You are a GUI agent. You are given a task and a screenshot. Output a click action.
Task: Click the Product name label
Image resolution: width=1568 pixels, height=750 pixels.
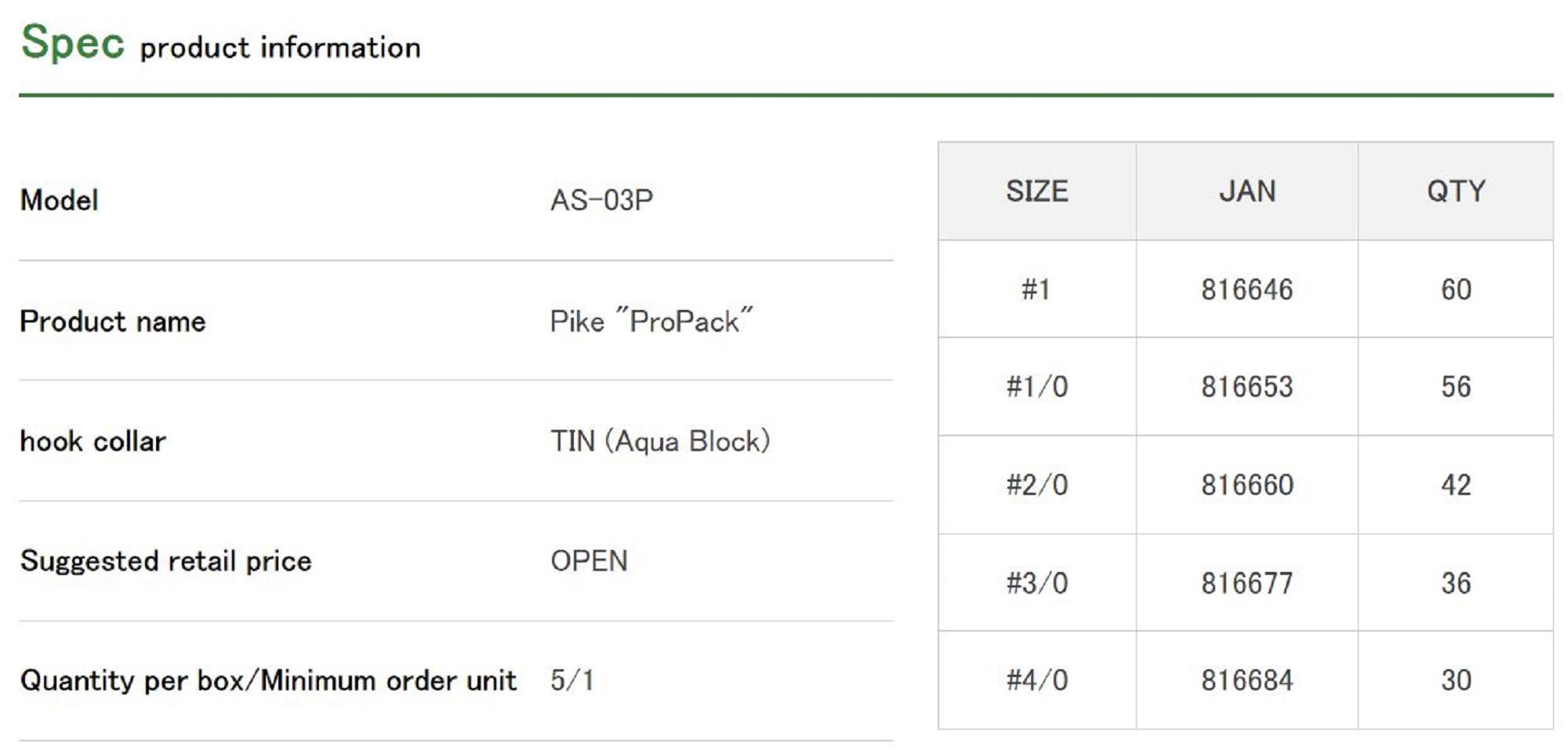[113, 322]
